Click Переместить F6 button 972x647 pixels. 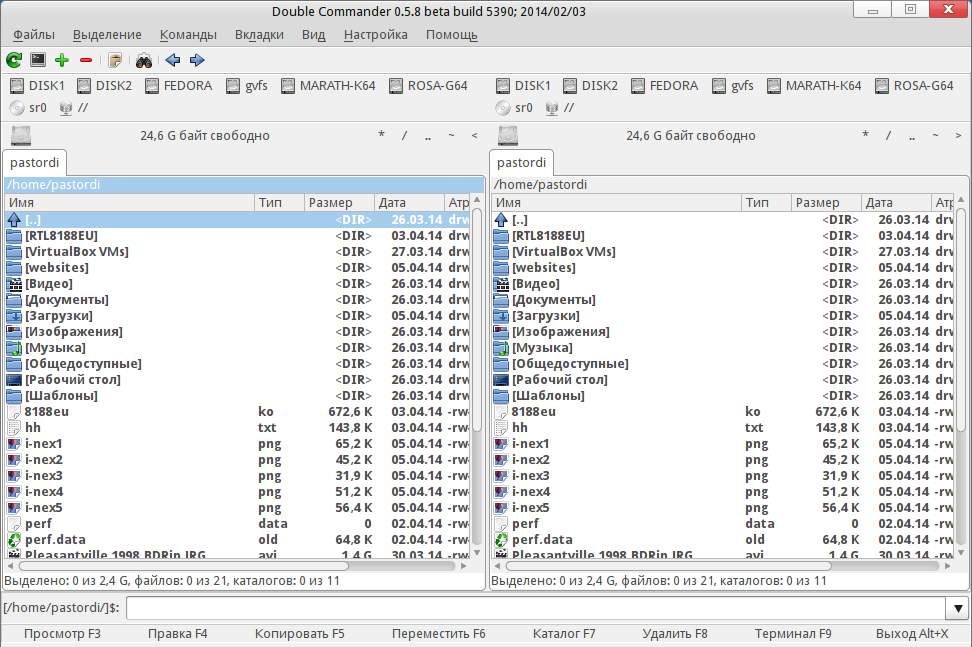click(x=438, y=634)
